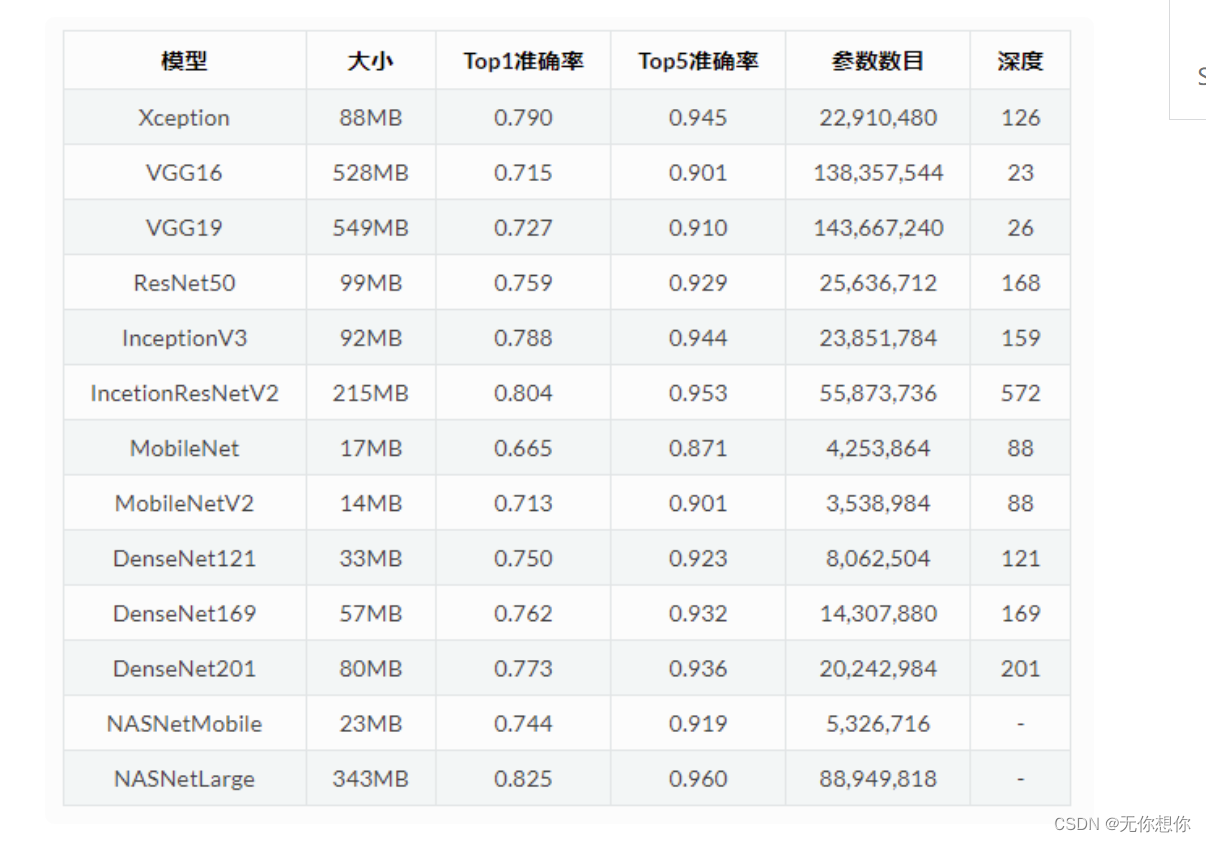Click the 92MB size value
The width and height of the screenshot is (1206, 842).
coord(370,338)
